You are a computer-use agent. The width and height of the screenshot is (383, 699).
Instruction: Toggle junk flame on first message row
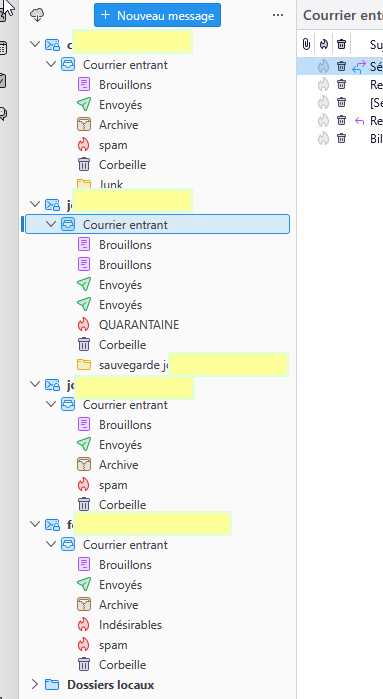pos(323,66)
